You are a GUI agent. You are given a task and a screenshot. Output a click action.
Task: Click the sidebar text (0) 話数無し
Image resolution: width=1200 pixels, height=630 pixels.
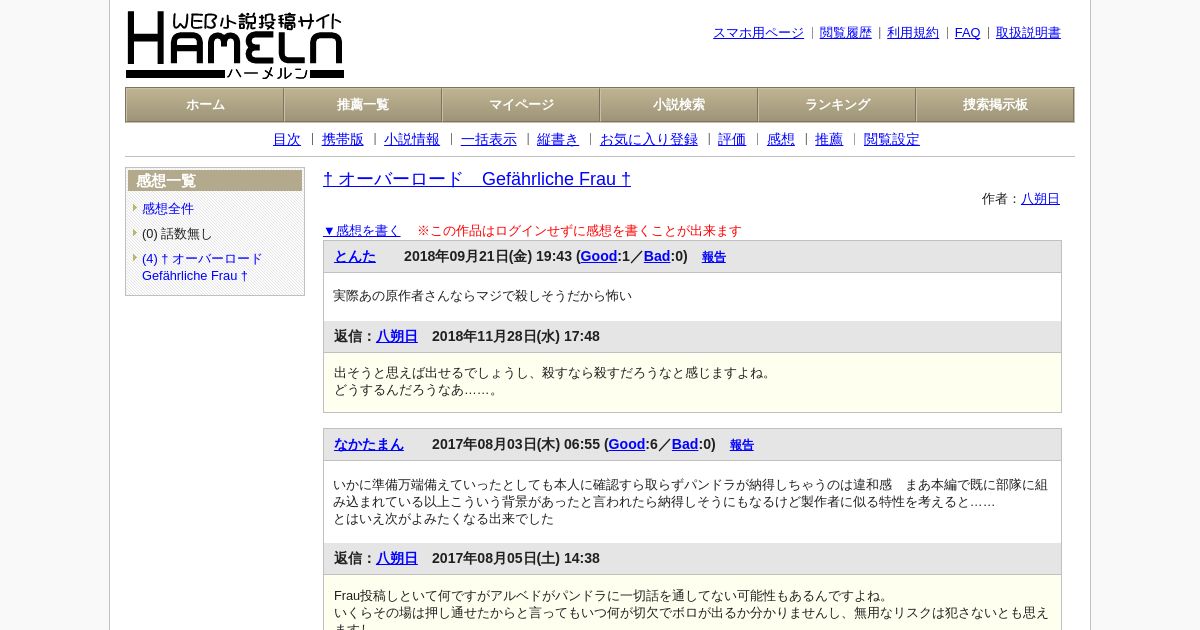tap(177, 234)
